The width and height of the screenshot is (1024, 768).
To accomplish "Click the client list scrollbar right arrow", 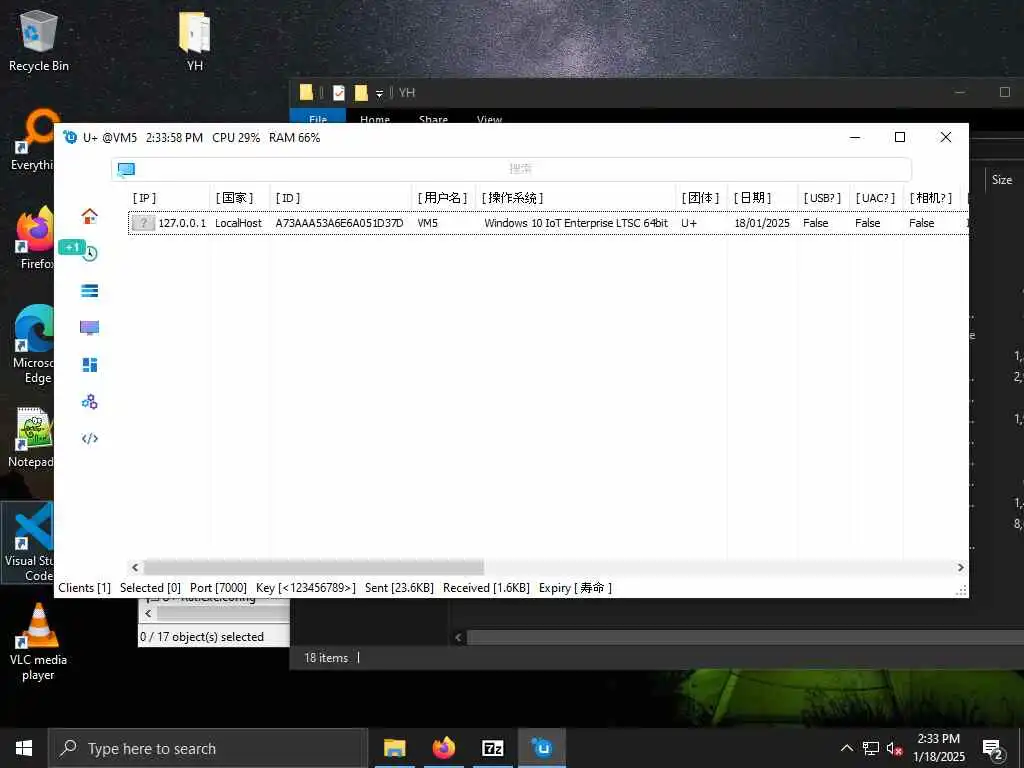I will point(960,568).
